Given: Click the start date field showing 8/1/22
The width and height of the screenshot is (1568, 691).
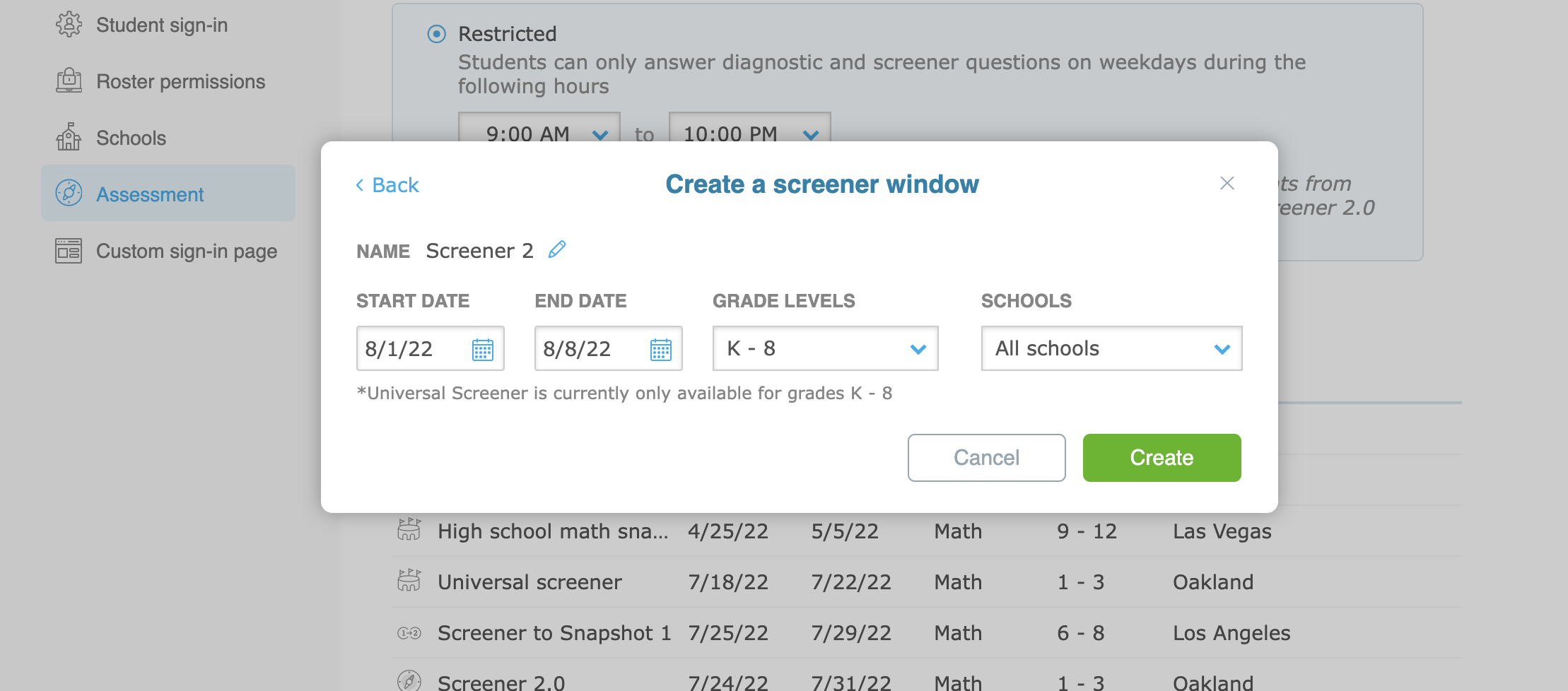Looking at the screenshot, I should click(410, 349).
